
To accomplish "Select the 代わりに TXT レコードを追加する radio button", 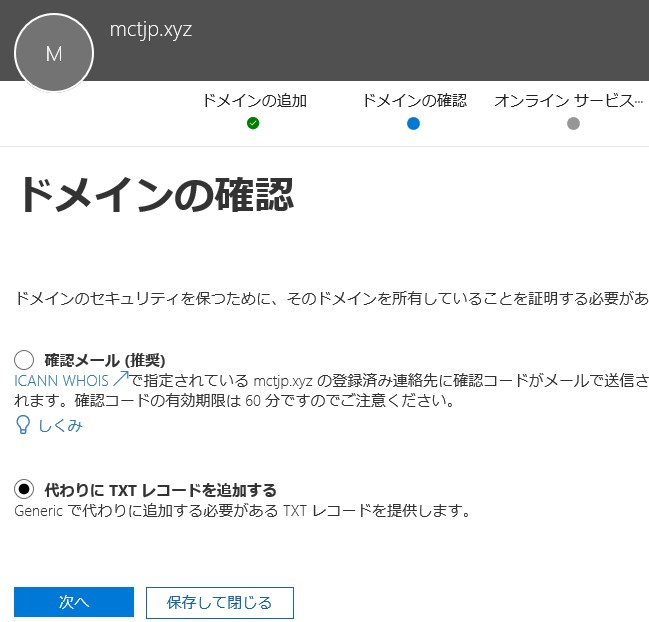I will click(24, 490).
